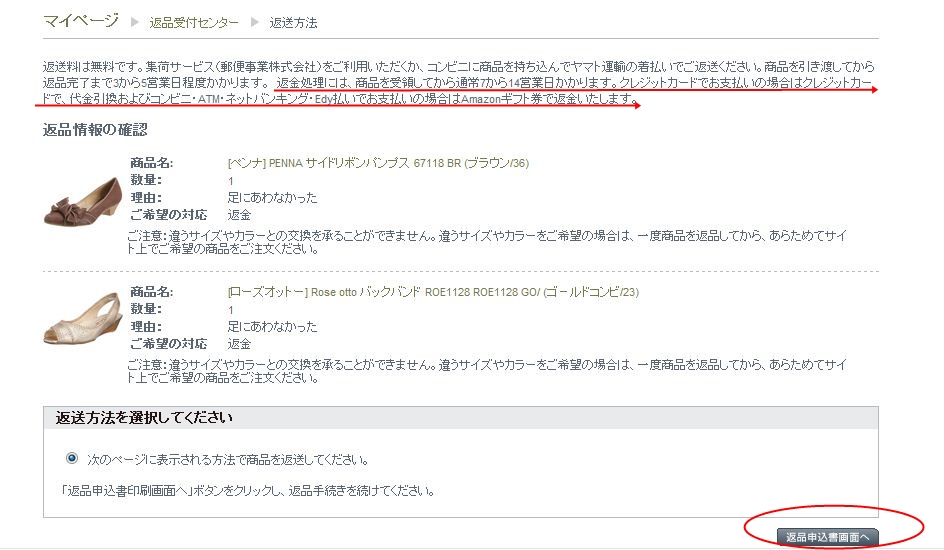Click the 返品情報の確認 heading
944x550 pixels.
pos(95,130)
